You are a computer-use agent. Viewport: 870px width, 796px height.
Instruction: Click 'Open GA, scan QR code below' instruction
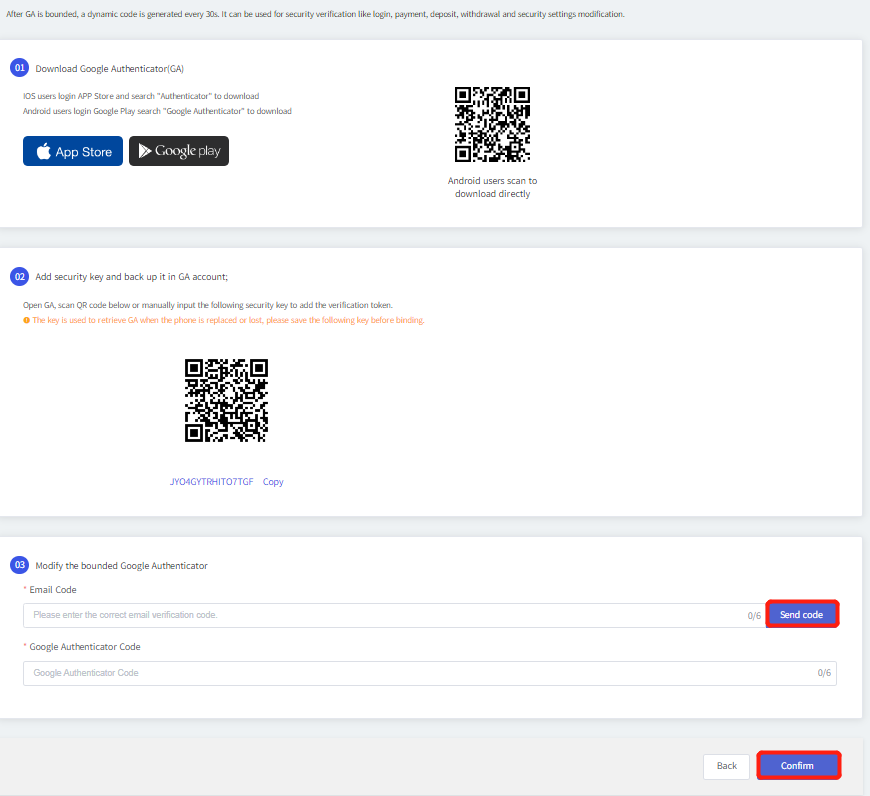(x=208, y=305)
